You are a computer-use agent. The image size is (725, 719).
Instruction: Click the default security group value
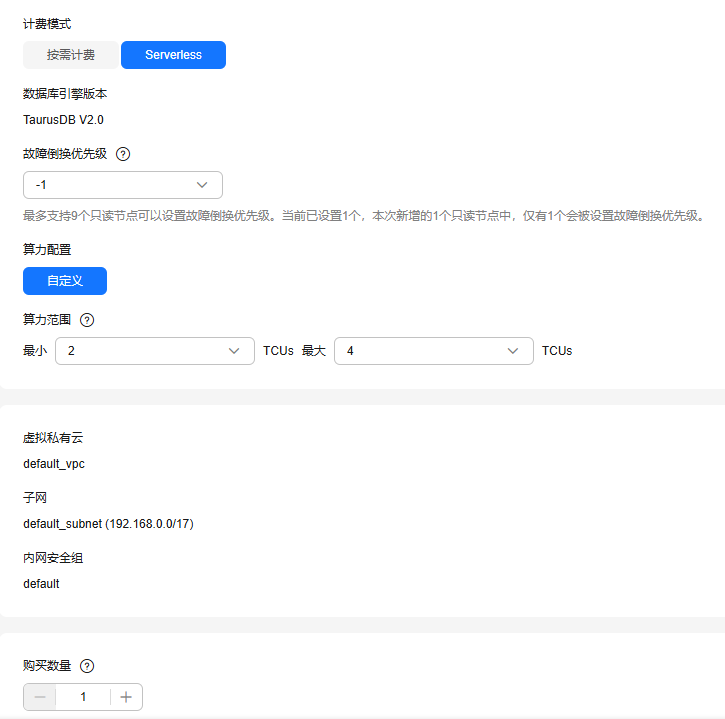click(41, 584)
